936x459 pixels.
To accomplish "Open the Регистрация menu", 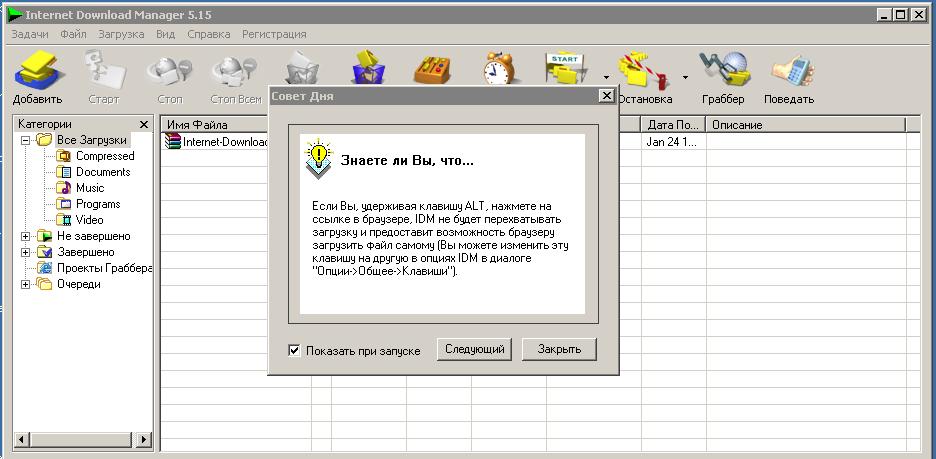I will point(274,34).
